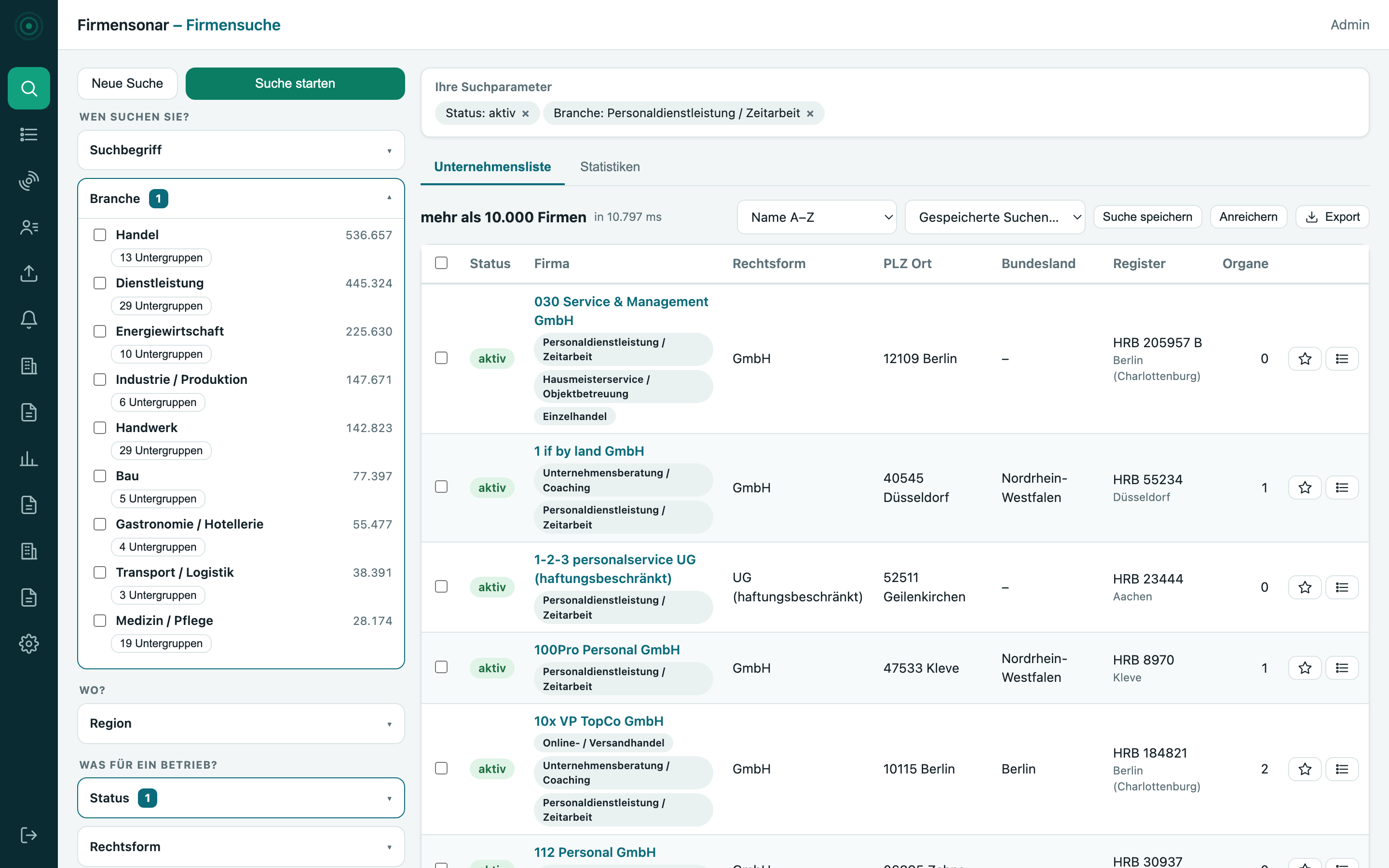Tick the Handel branch checkbox
This screenshot has height=868, width=1389.
[100, 235]
